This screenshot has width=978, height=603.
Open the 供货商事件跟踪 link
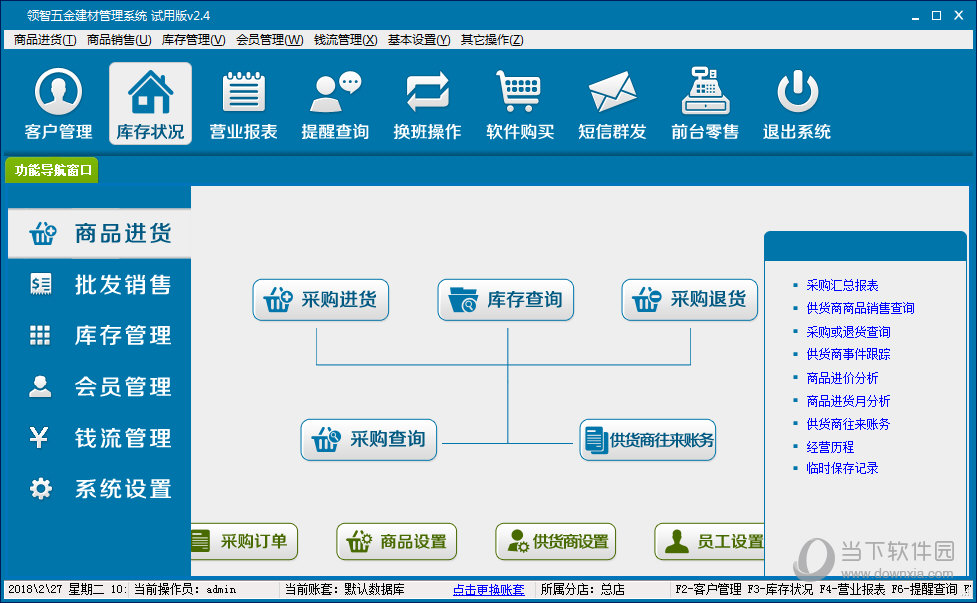(848, 354)
